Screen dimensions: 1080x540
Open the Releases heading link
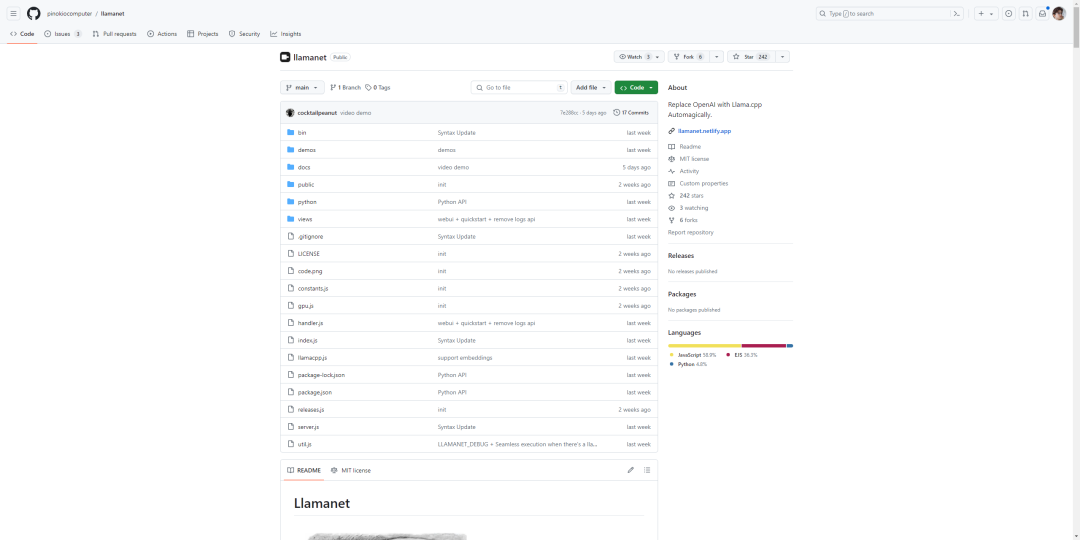[681, 256]
